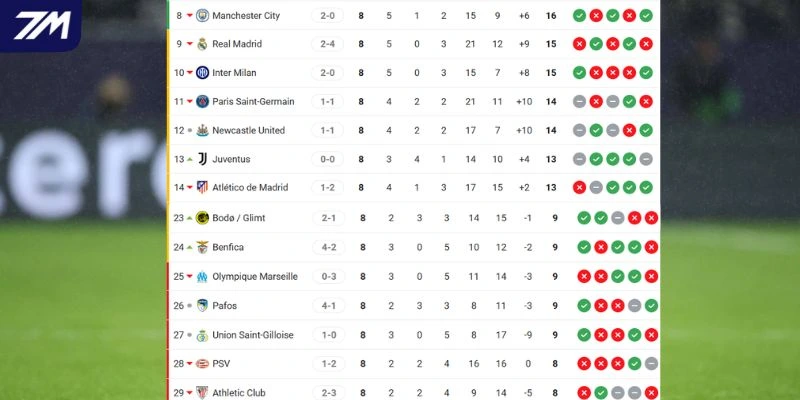Click the 7M logo in the corner
Viewport: 800px width, 400px height.
[x=41, y=24]
